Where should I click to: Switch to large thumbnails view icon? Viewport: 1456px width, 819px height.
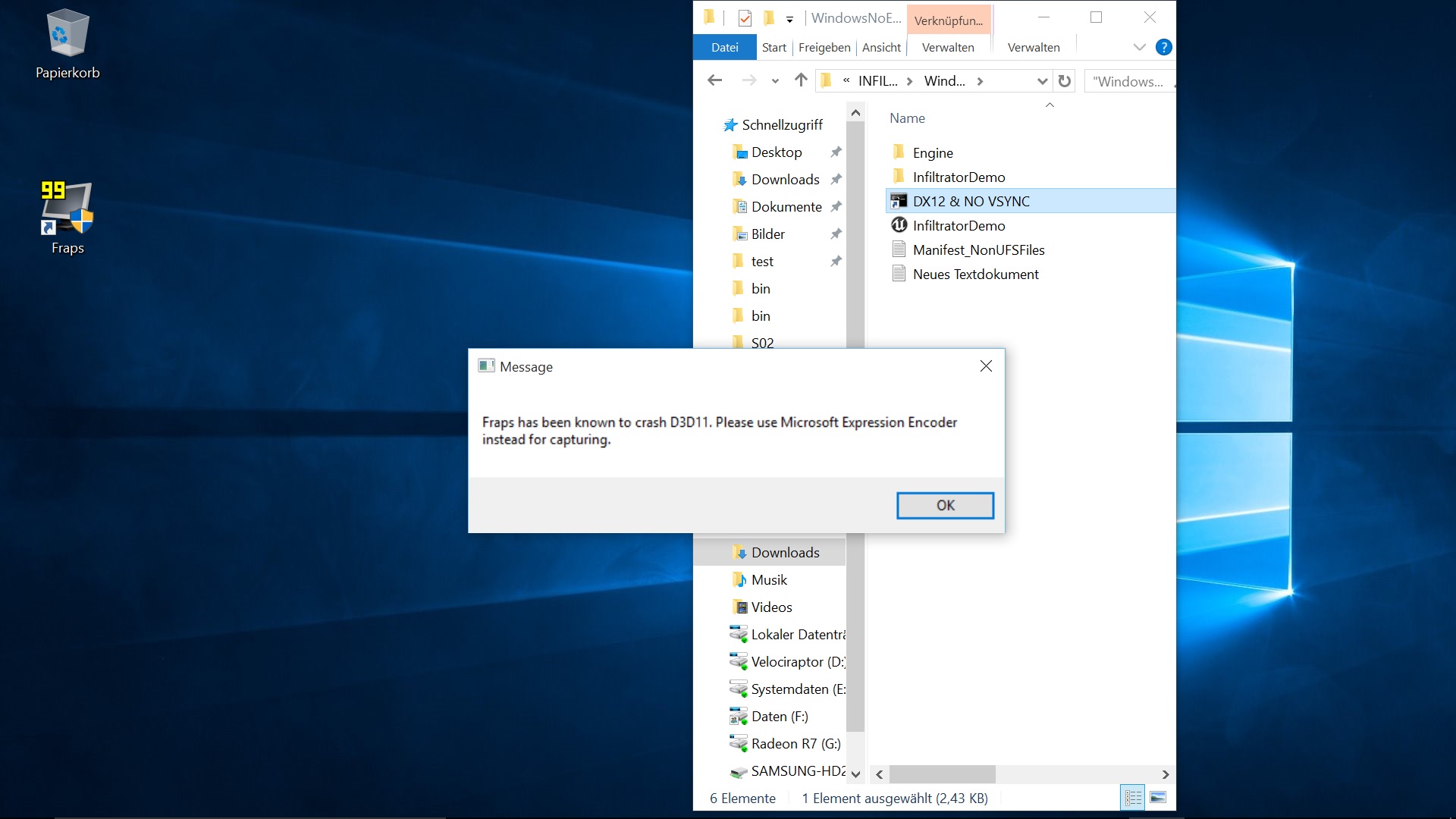pos(1158,797)
